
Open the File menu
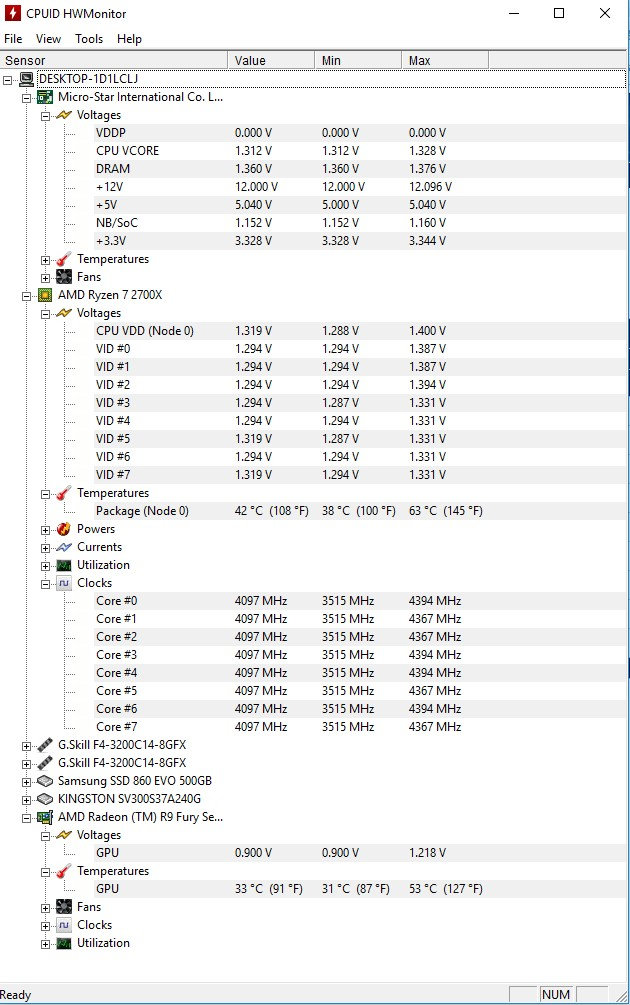[13, 38]
